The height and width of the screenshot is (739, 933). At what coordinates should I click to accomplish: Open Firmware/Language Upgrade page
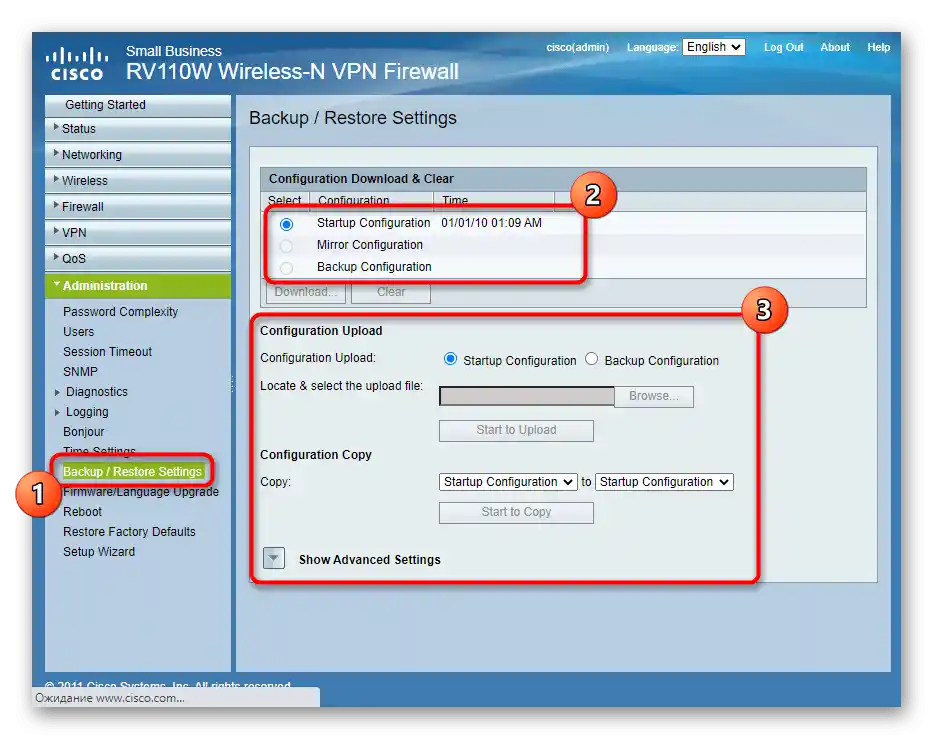tap(141, 492)
